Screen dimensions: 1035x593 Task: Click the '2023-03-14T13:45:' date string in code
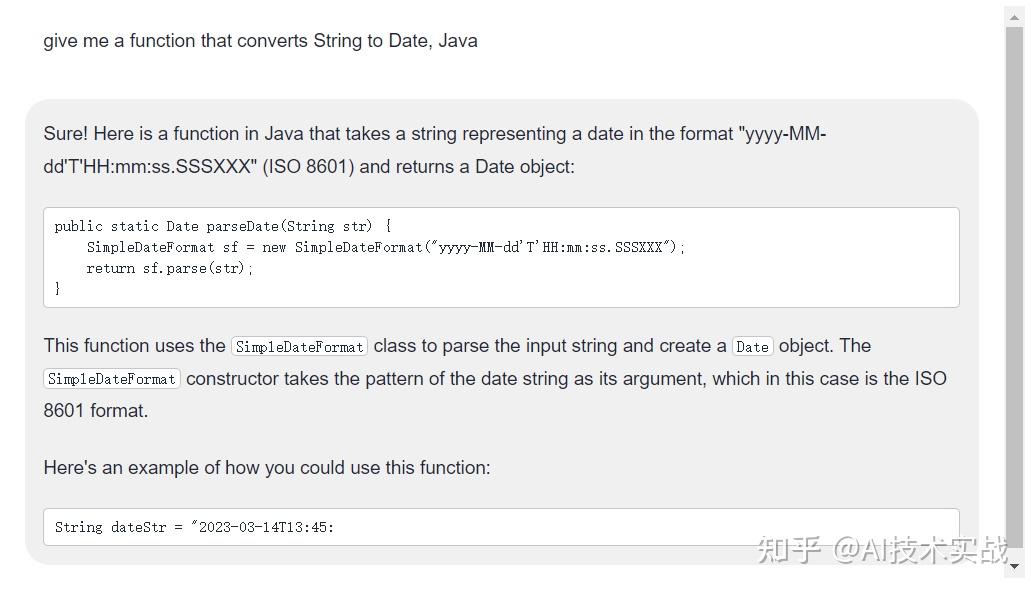[266, 527]
